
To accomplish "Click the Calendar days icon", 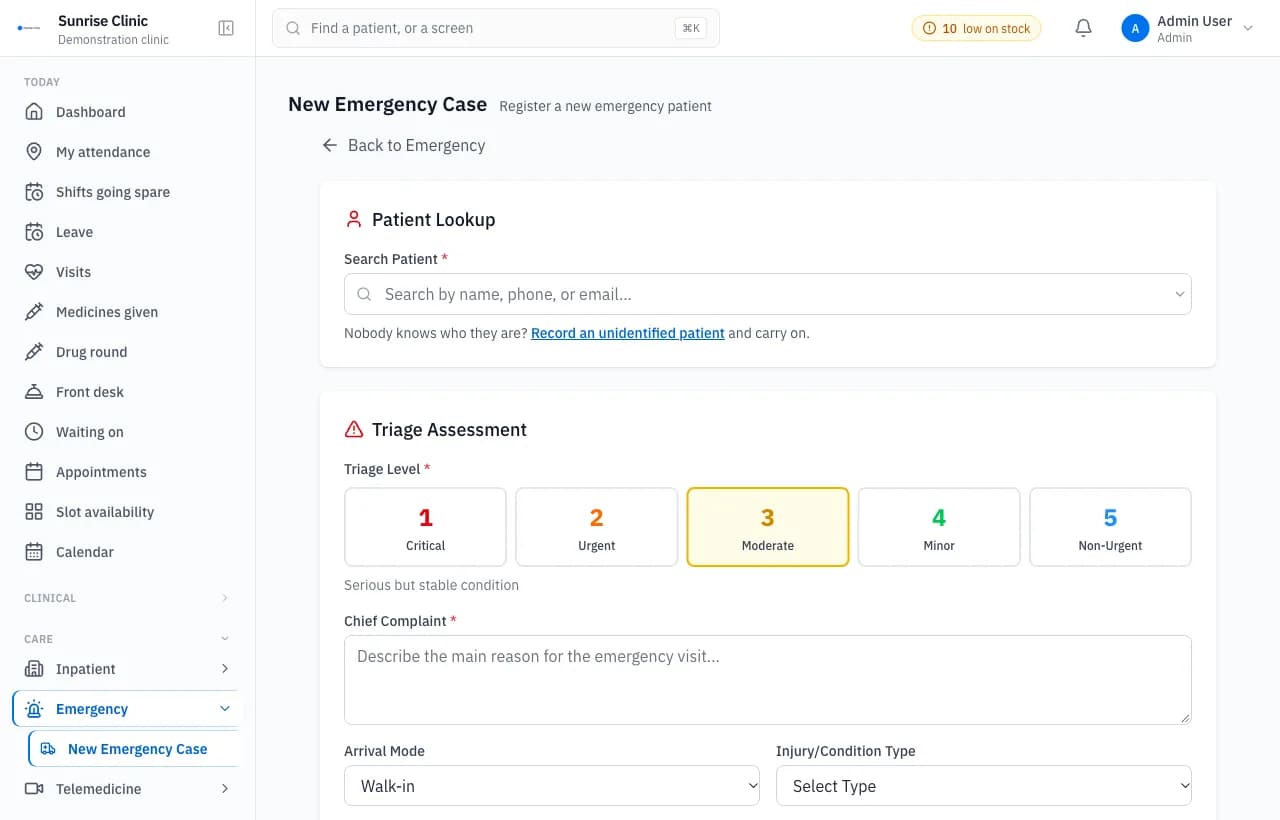I will coord(34,552).
